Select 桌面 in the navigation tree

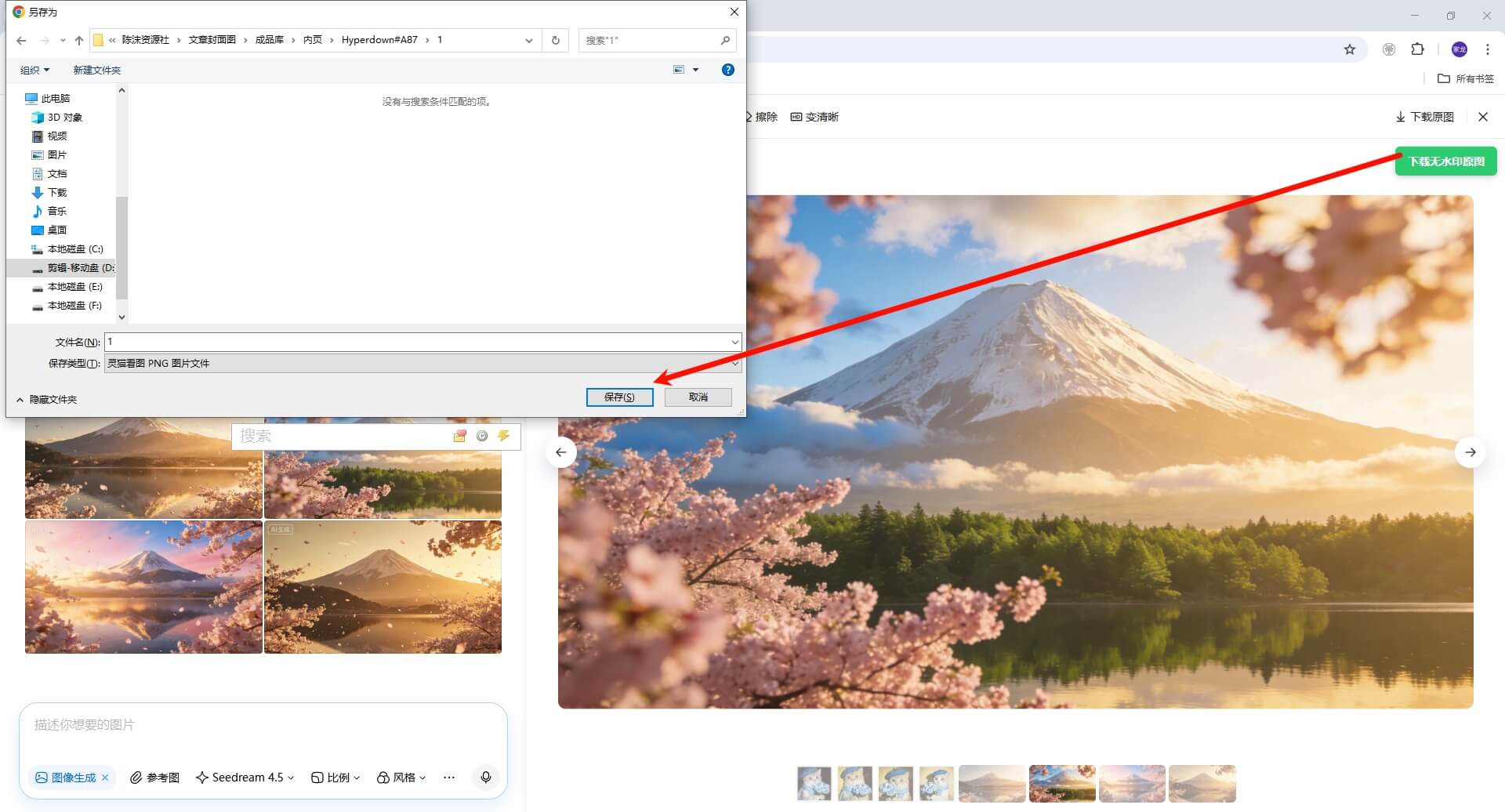[56, 230]
